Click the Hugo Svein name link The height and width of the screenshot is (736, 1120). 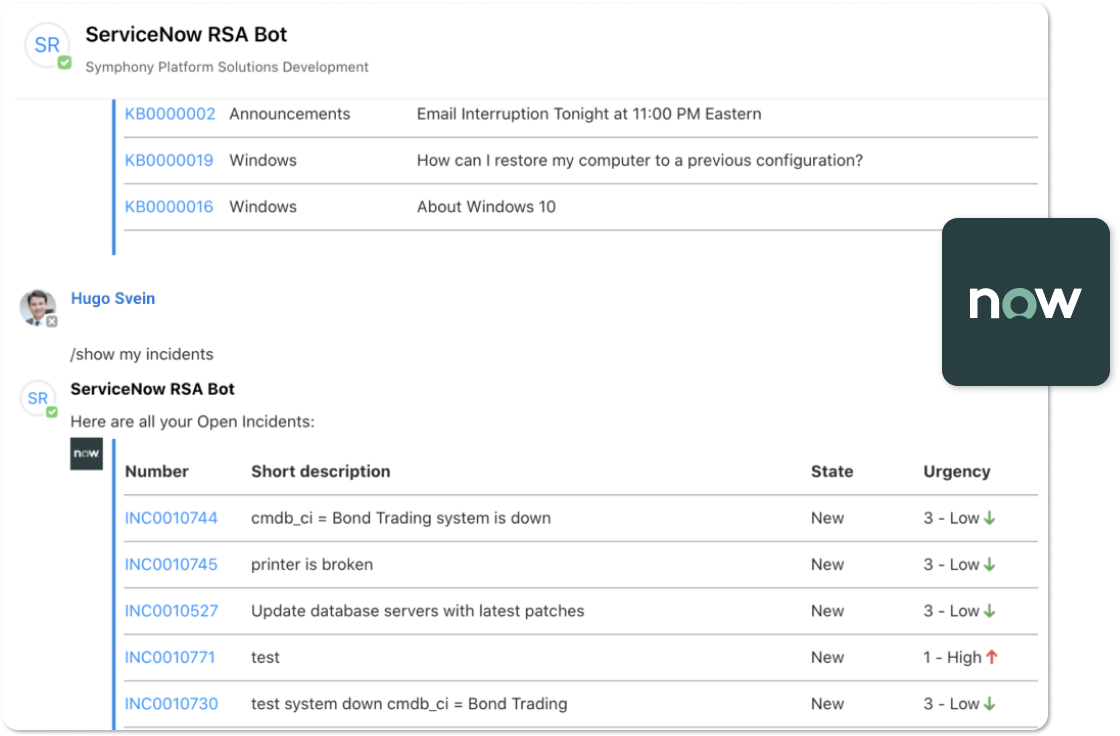113,298
